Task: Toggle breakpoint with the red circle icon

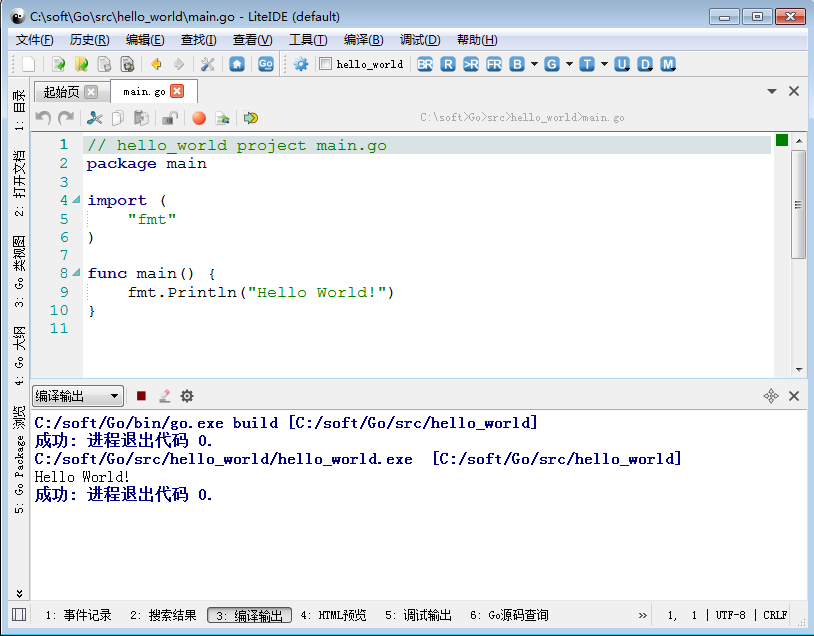Action: (x=199, y=118)
